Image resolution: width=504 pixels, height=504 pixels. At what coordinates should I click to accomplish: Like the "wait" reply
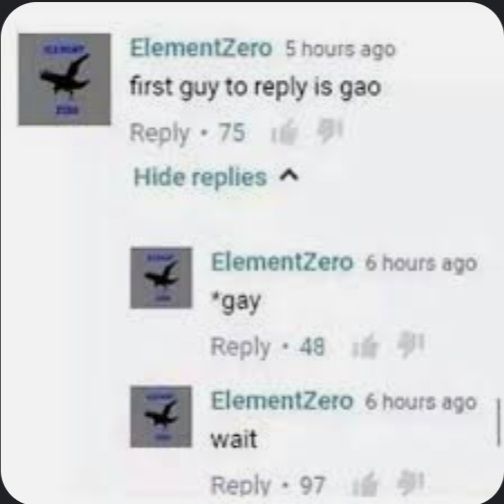click(366, 485)
